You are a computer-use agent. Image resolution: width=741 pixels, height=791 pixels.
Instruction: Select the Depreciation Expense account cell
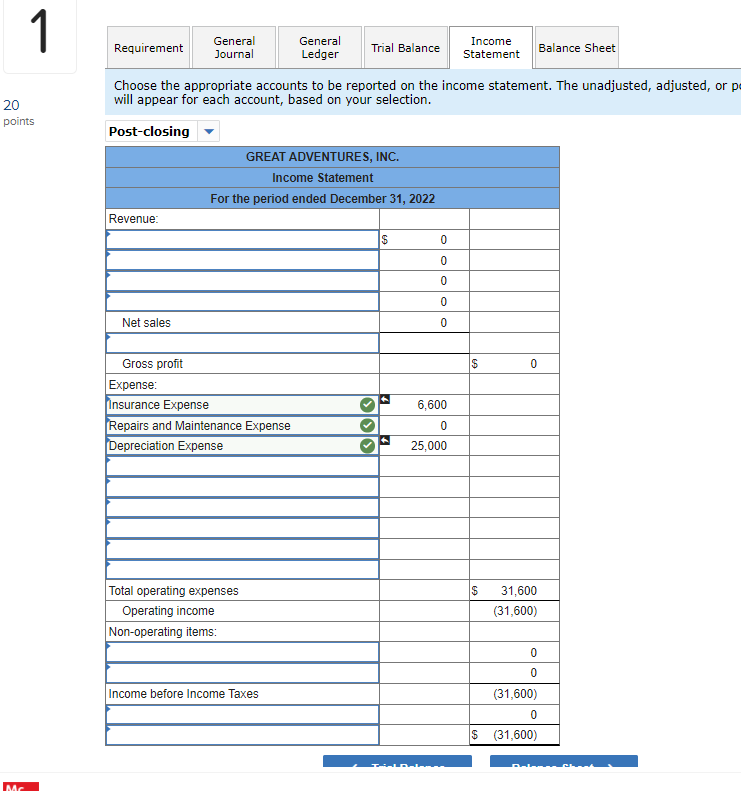[x=242, y=446]
